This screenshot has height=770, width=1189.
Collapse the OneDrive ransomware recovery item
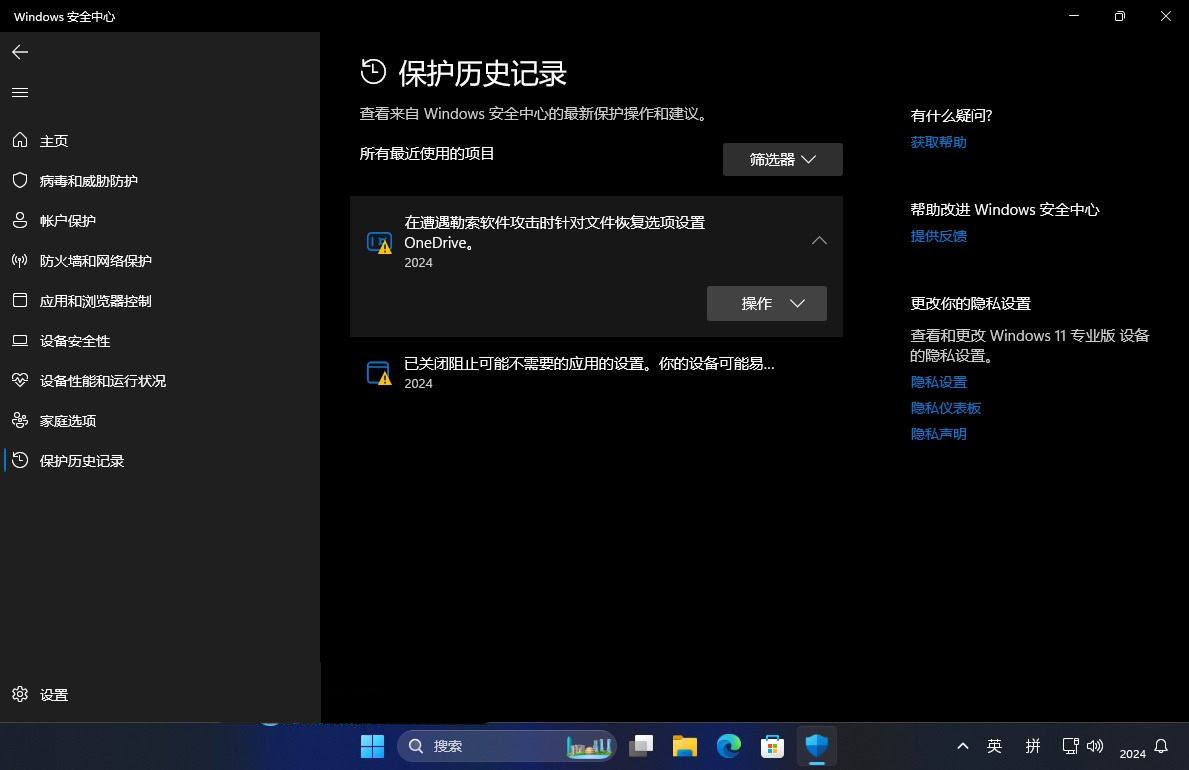tap(819, 241)
